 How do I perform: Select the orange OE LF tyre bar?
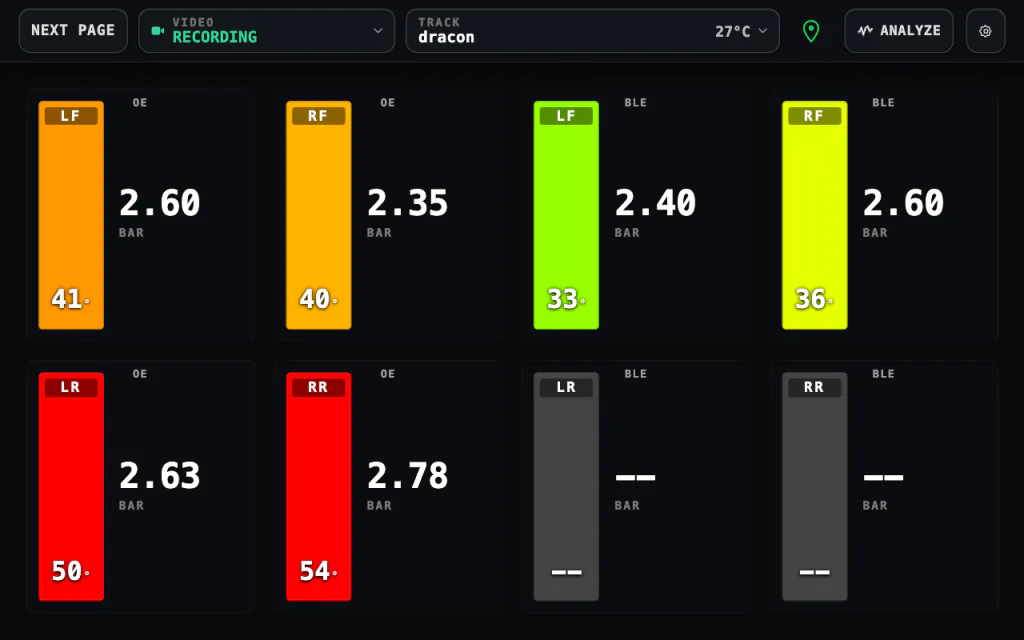(x=71, y=215)
